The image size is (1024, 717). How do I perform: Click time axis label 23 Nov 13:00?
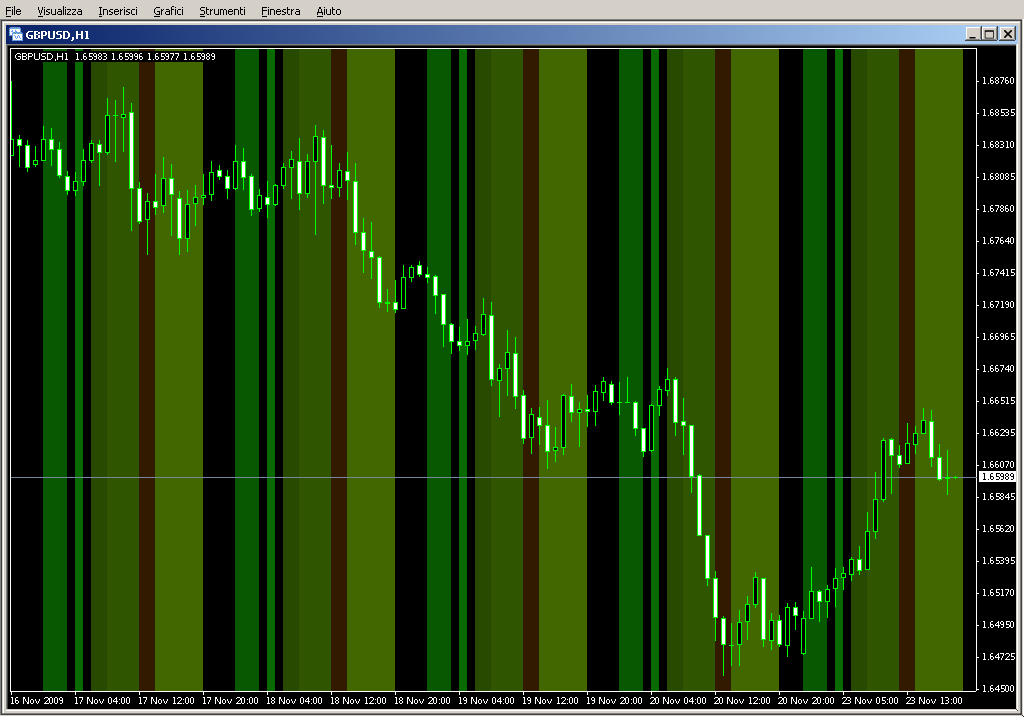coord(935,701)
